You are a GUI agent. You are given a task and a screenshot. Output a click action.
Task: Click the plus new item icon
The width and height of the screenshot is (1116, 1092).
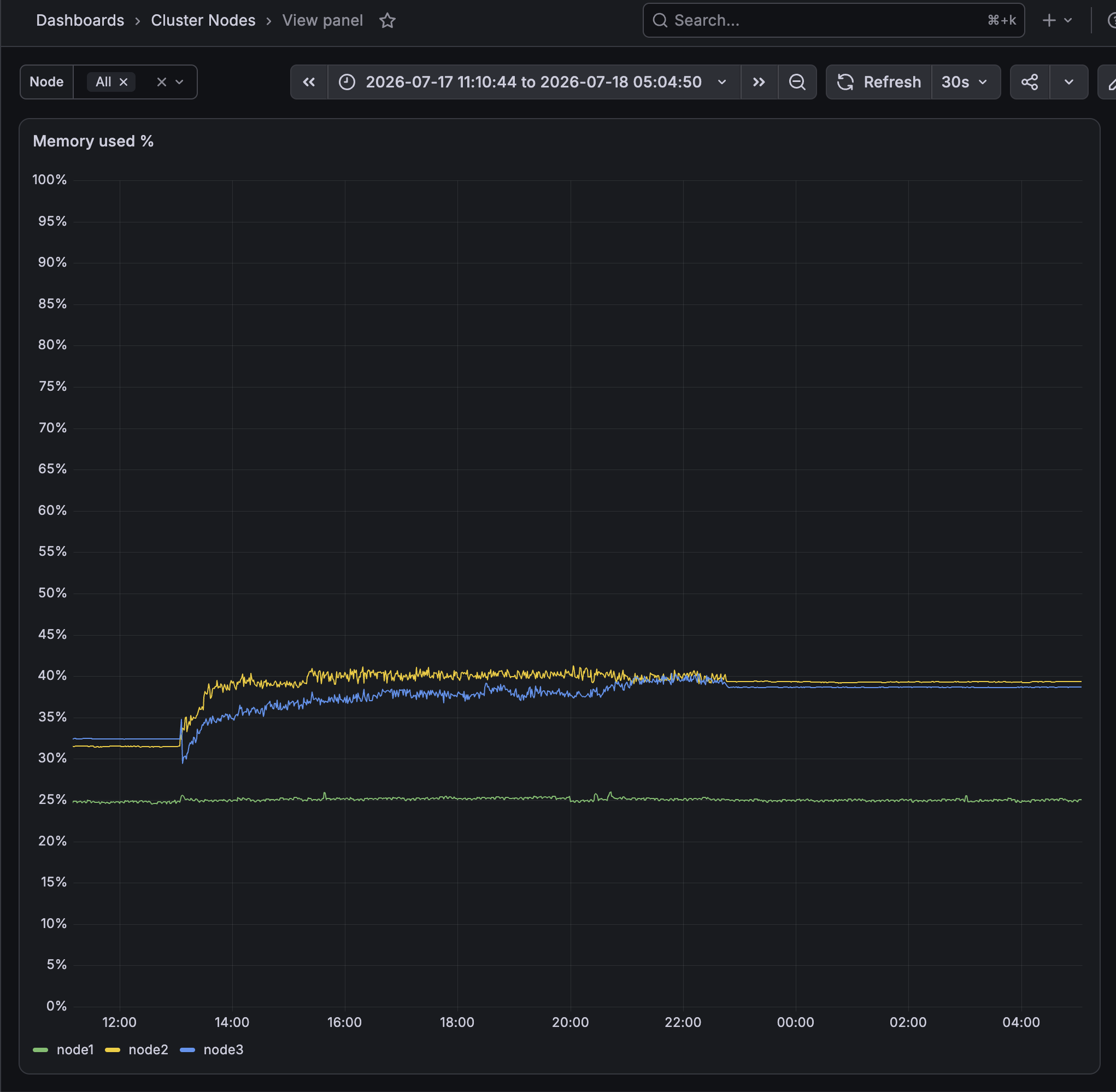[1049, 21]
